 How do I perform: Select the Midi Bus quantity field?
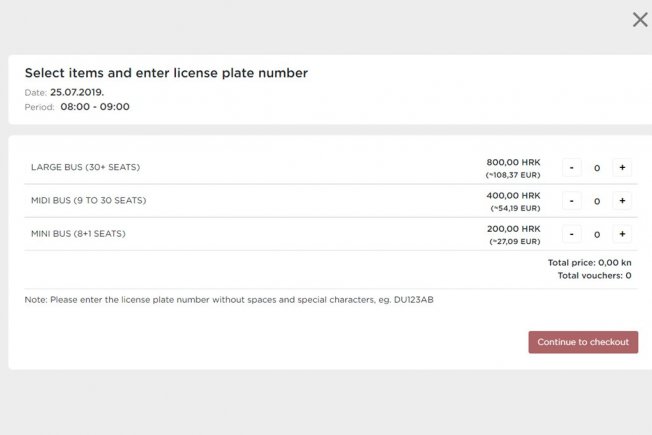tap(597, 201)
